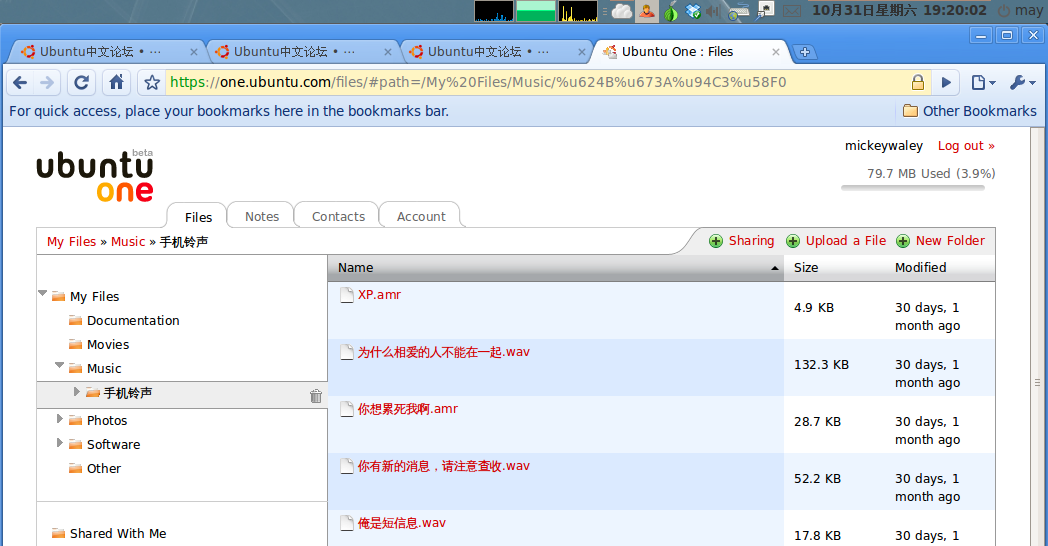This screenshot has width=1048, height=546.
Task: Expand the Photos folder triangle
Action: (x=59, y=419)
